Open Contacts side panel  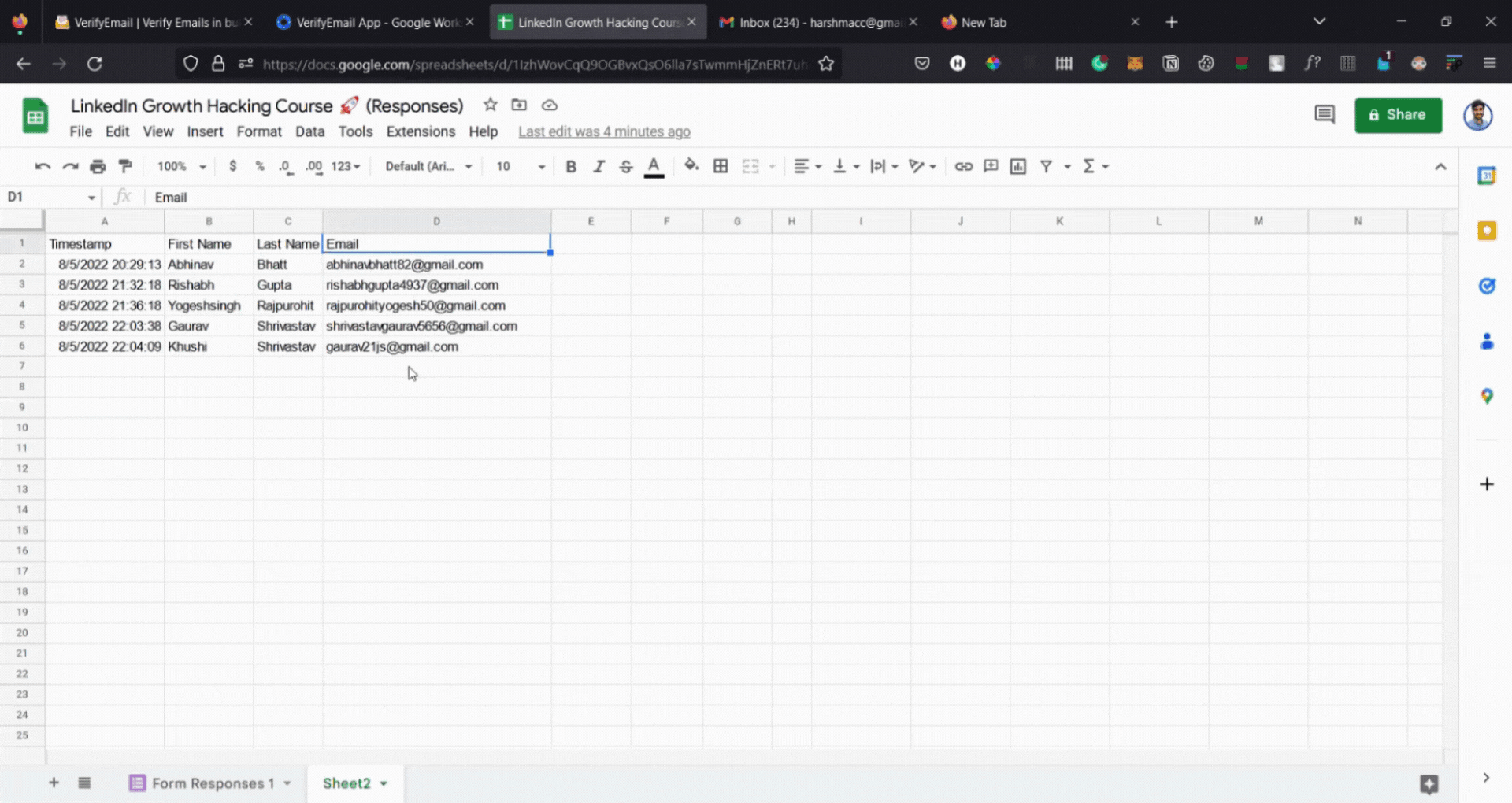click(x=1487, y=341)
